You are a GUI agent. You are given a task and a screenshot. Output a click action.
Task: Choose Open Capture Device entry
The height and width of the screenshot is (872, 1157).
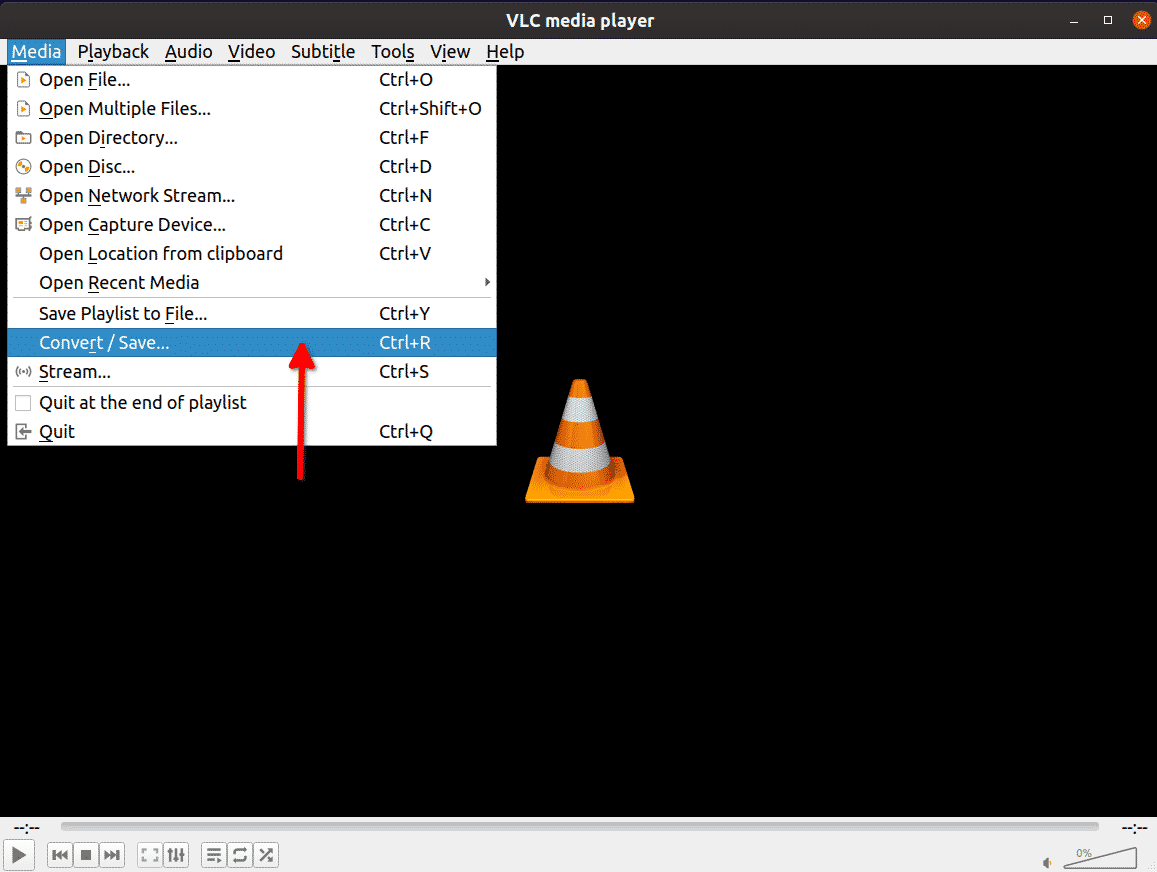click(x=252, y=225)
